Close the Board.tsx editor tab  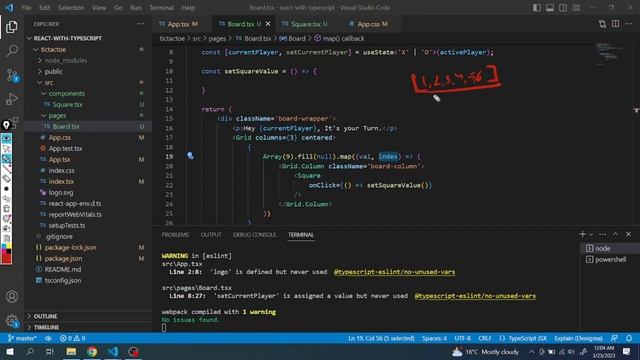tap(268, 24)
